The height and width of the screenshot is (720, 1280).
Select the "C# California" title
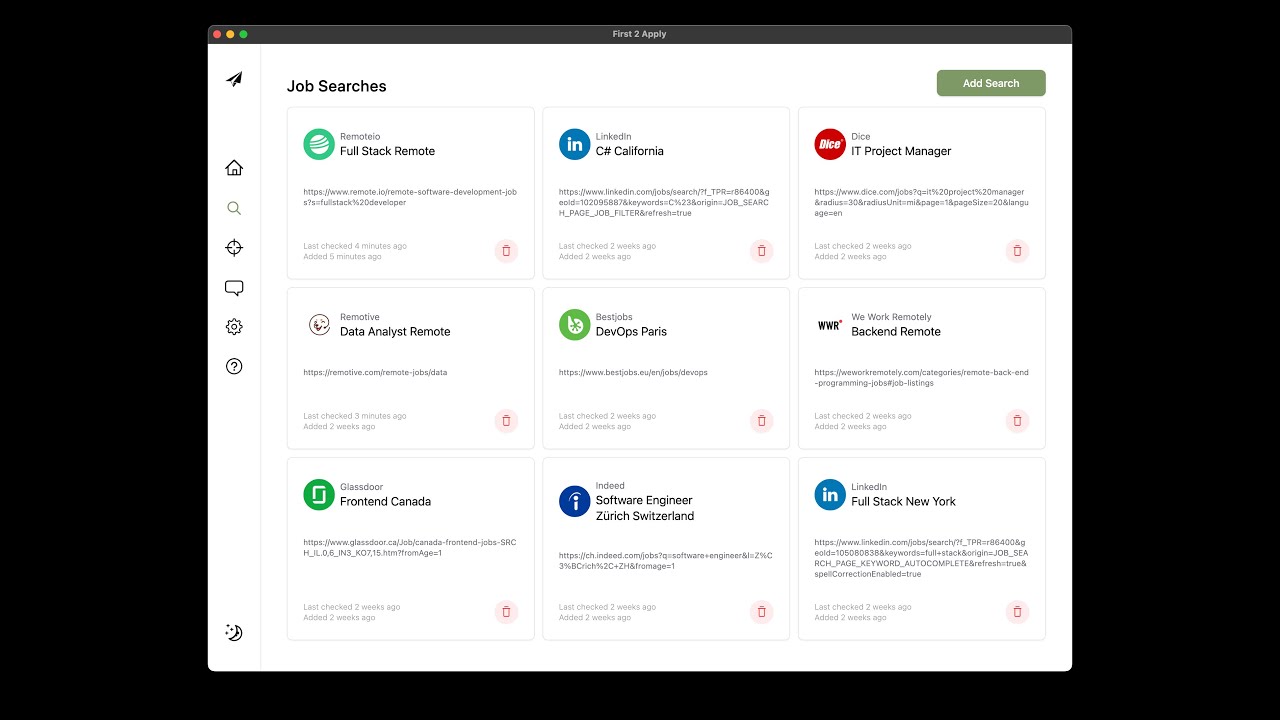629,151
